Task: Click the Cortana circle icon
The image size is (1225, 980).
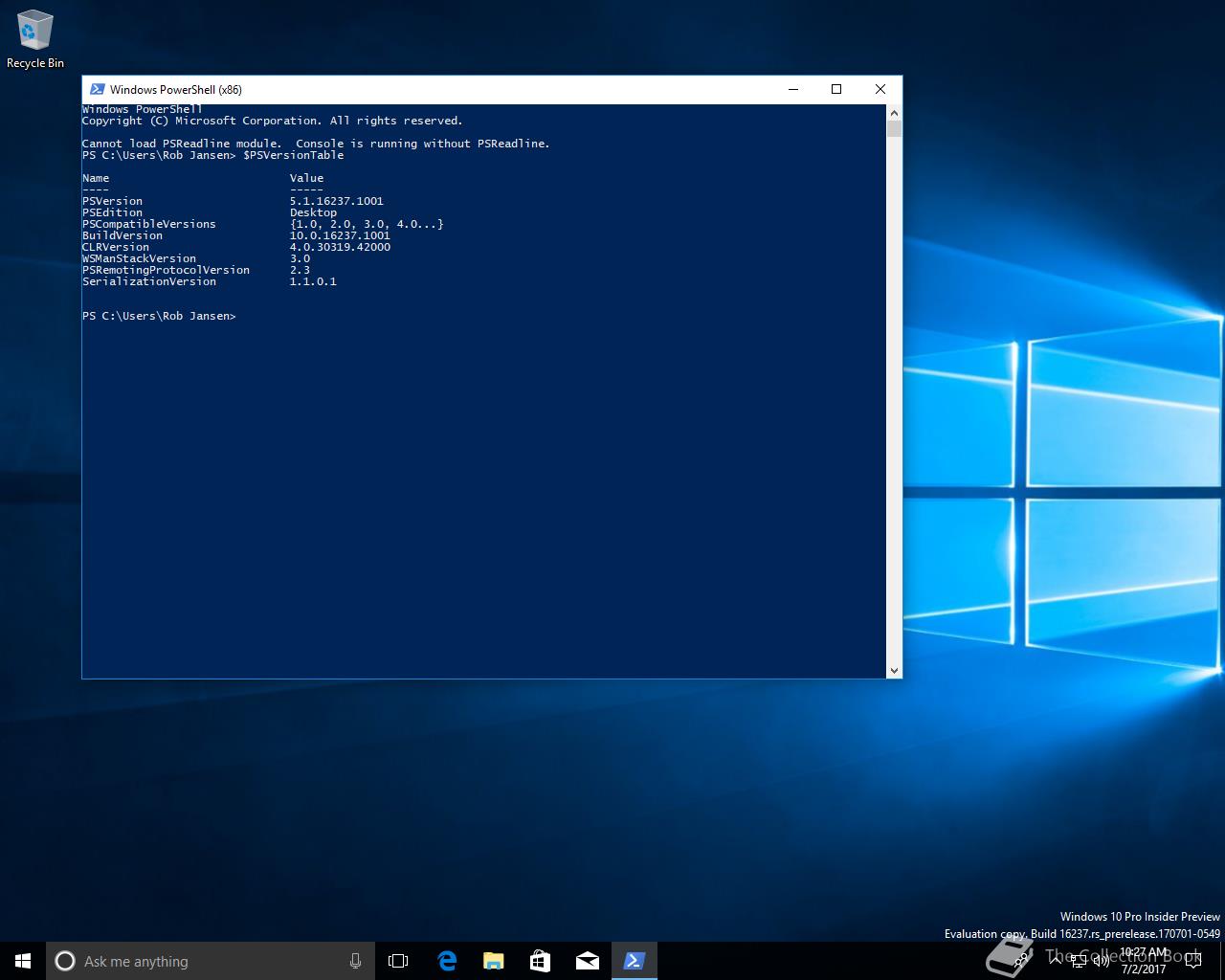Action: [x=65, y=961]
